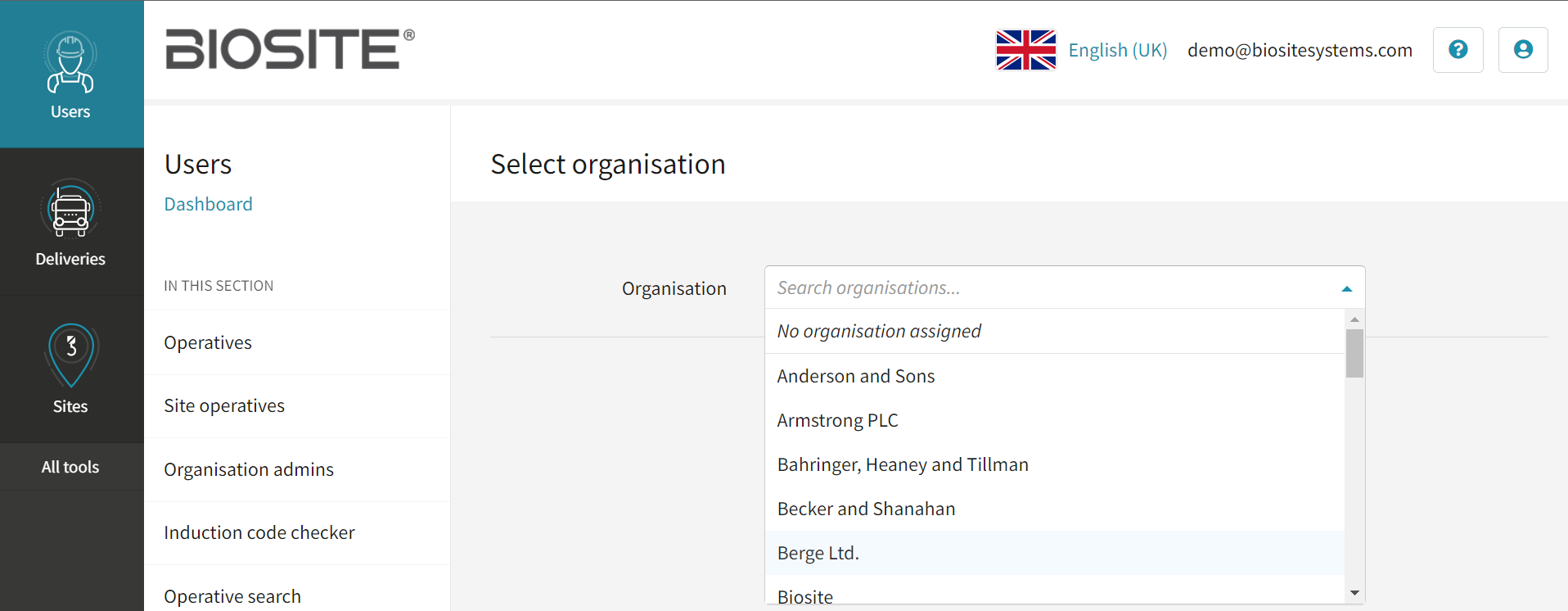The width and height of the screenshot is (1568, 611).
Task: Select Armstrong PLC organisation
Action: 1055,420
